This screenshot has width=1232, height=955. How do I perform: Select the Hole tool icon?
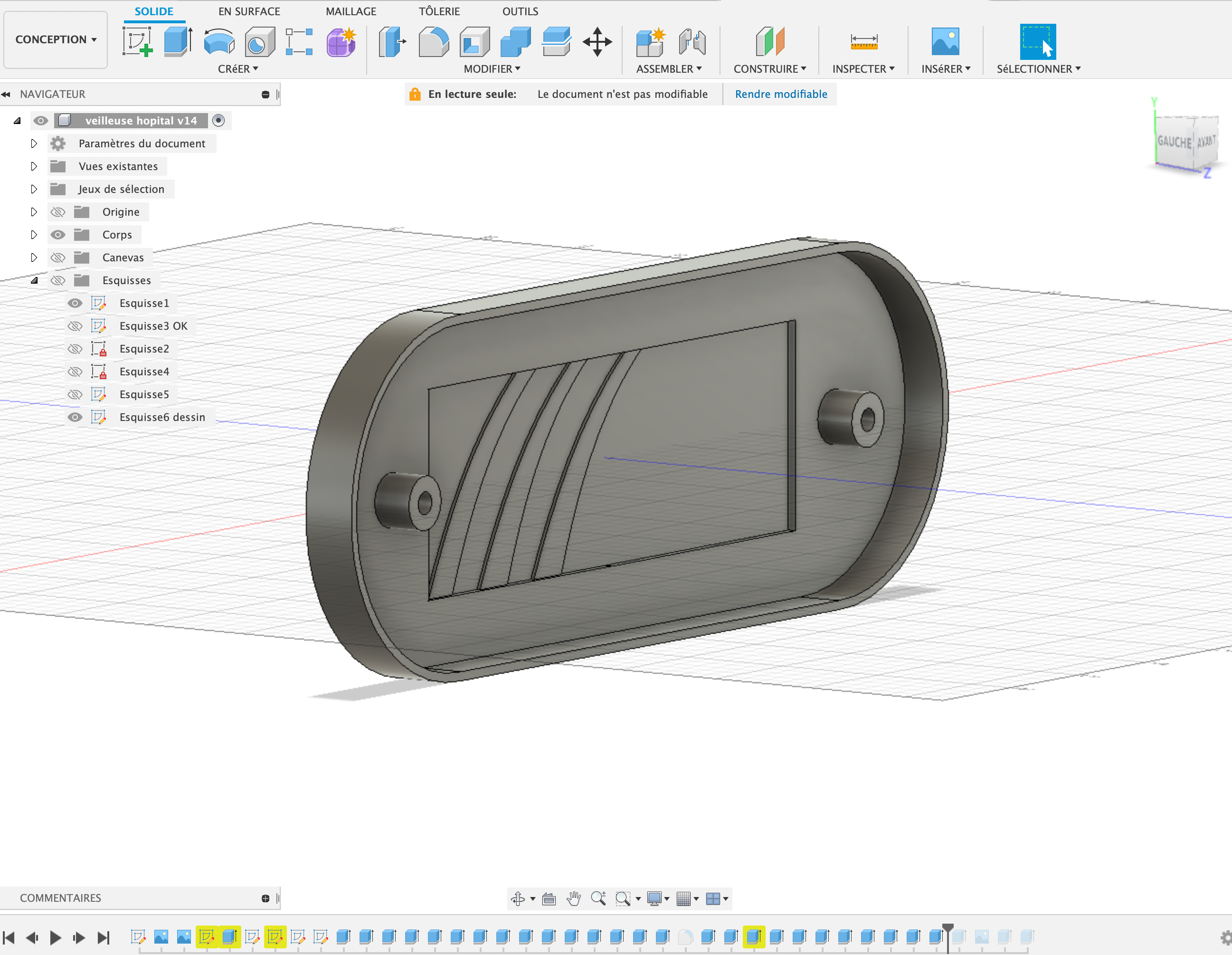(x=259, y=42)
